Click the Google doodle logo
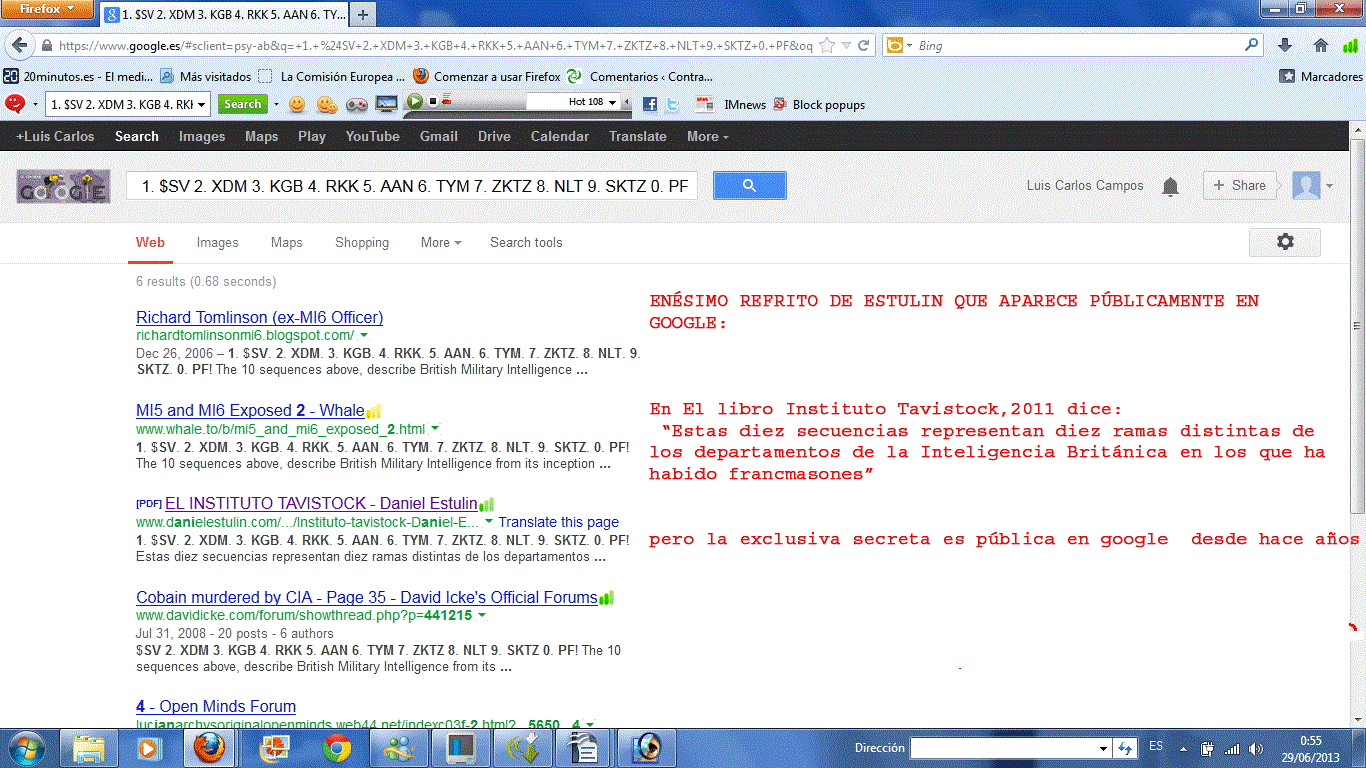1366x768 pixels. pos(63,186)
